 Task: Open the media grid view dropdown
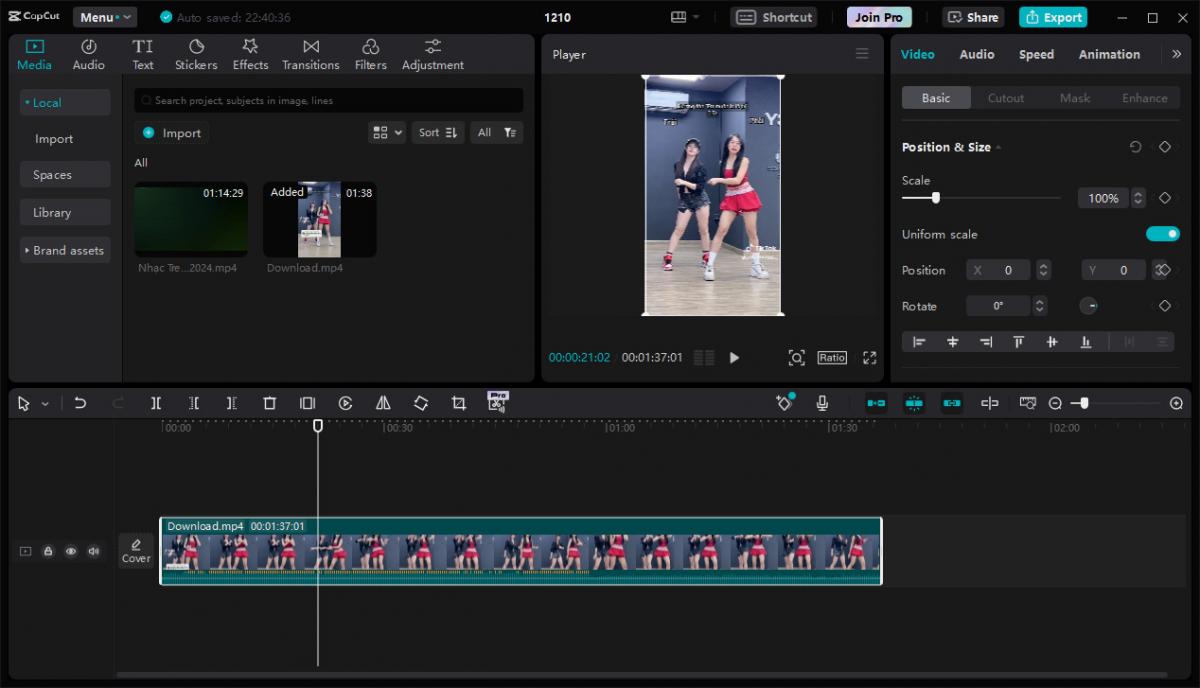pyautogui.click(x=386, y=132)
